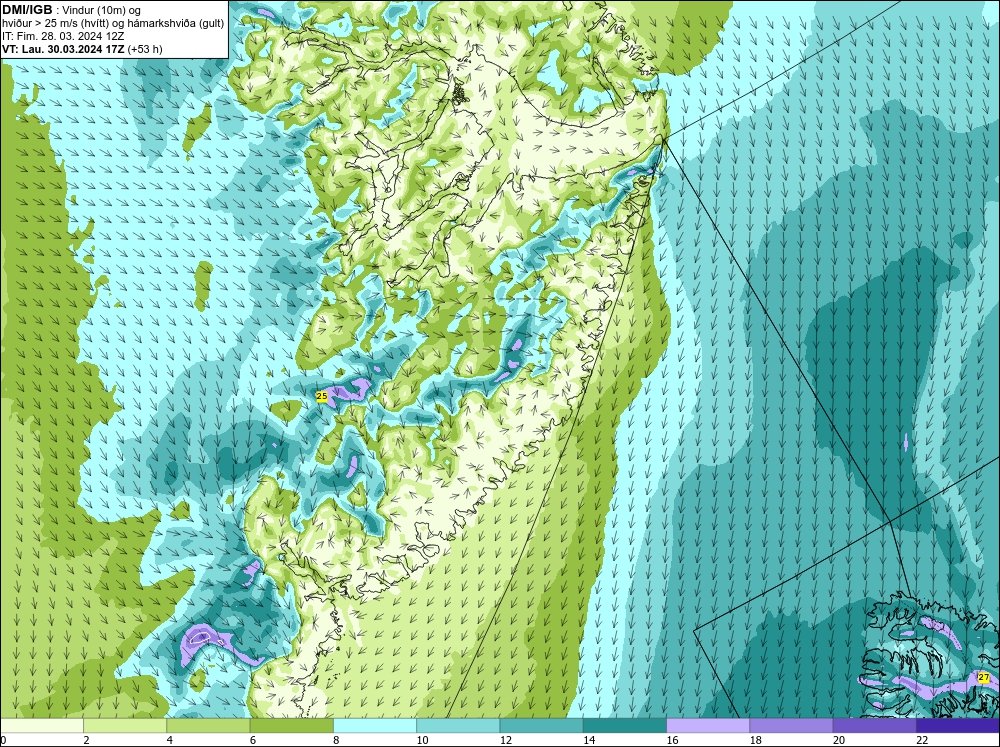This screenshot has height=747, width=1000.
Task: Click the 'IT: Fim. 28. 03. 2024 12Z' line
Action: (x=63, y=36)
